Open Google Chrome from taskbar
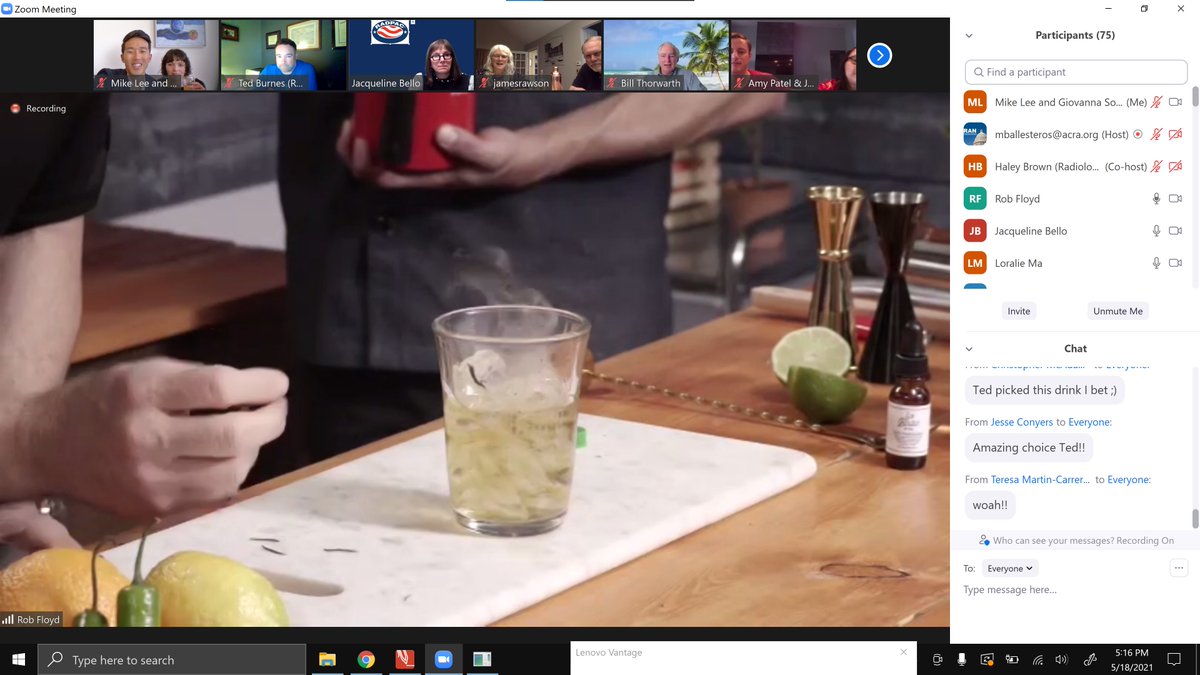This screenshot has height=675, width=1200. coord(366,659)
